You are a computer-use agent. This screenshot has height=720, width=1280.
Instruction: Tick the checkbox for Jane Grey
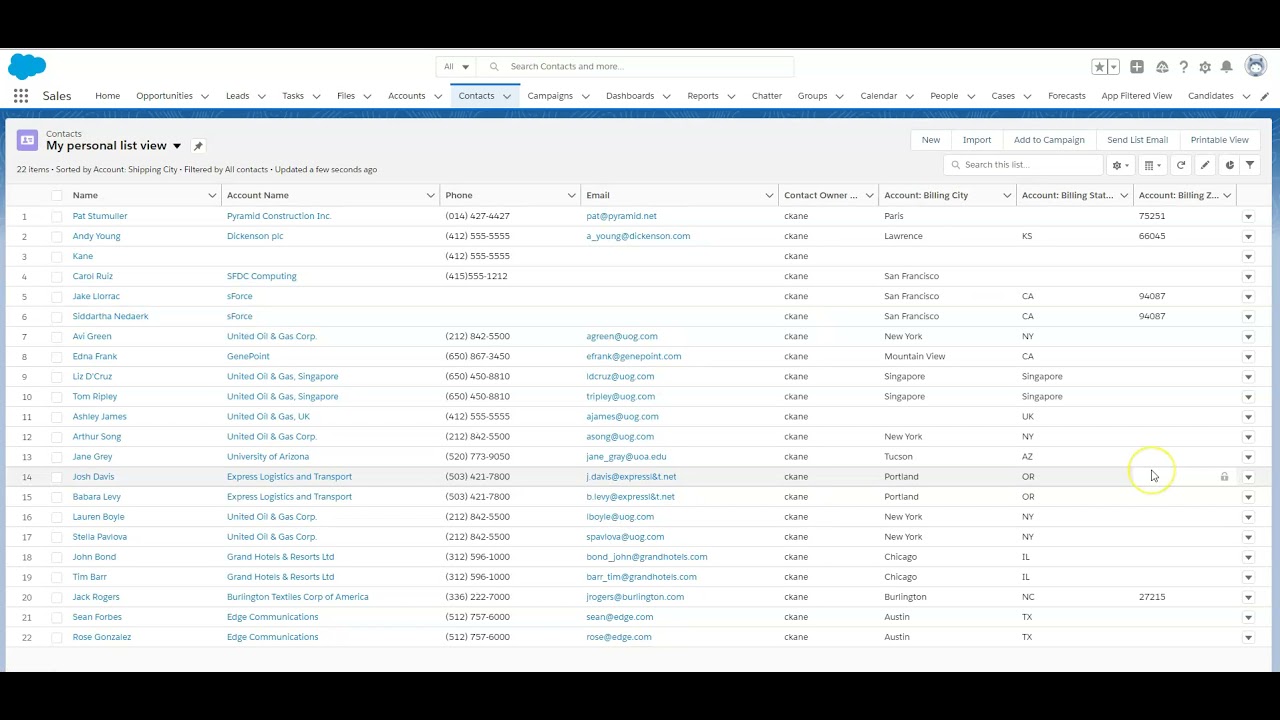pyautogui.click(x=56, y=456)
